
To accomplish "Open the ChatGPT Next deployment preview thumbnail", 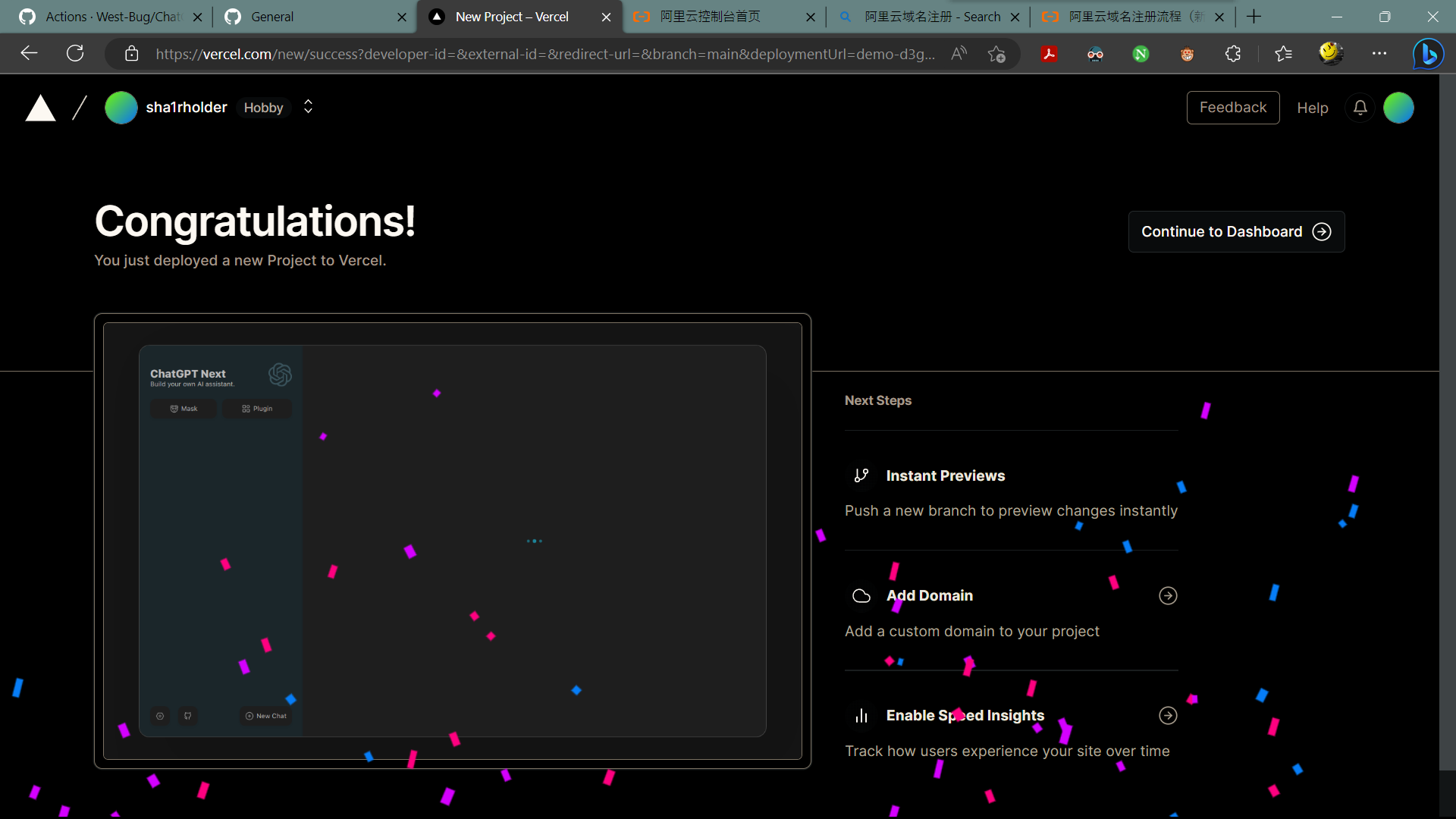I will [x=453, y=541].
